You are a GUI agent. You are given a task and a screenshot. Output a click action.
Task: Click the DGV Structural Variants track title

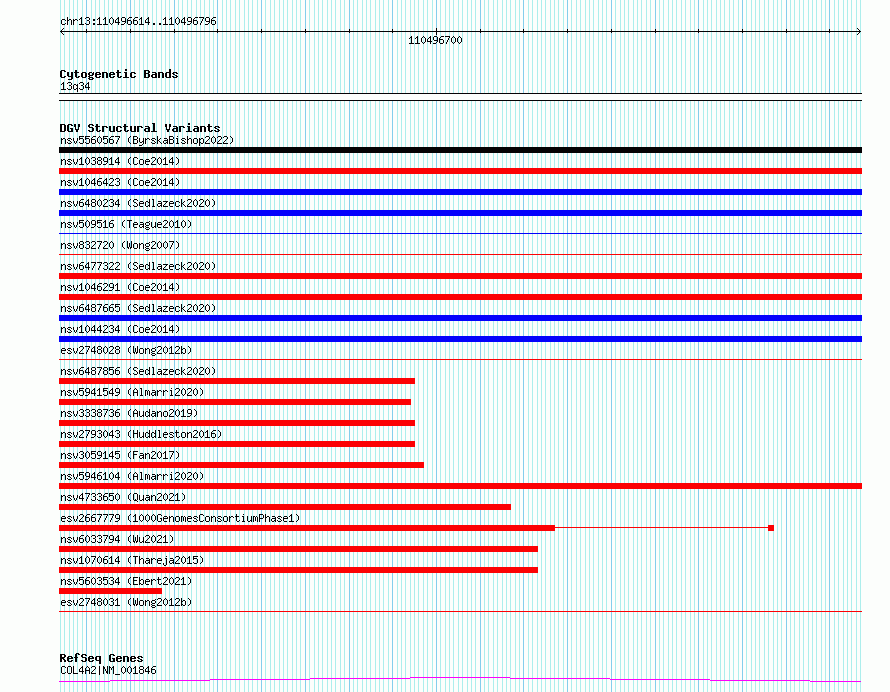tap(140, 128)
